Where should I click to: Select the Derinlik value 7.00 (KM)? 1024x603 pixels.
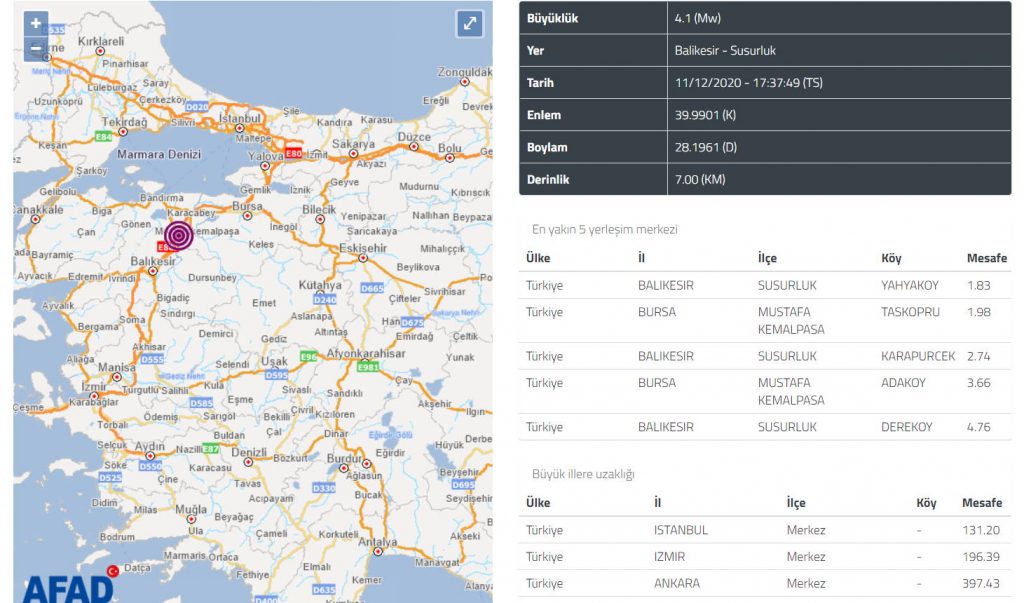click(x=699, y=179)
